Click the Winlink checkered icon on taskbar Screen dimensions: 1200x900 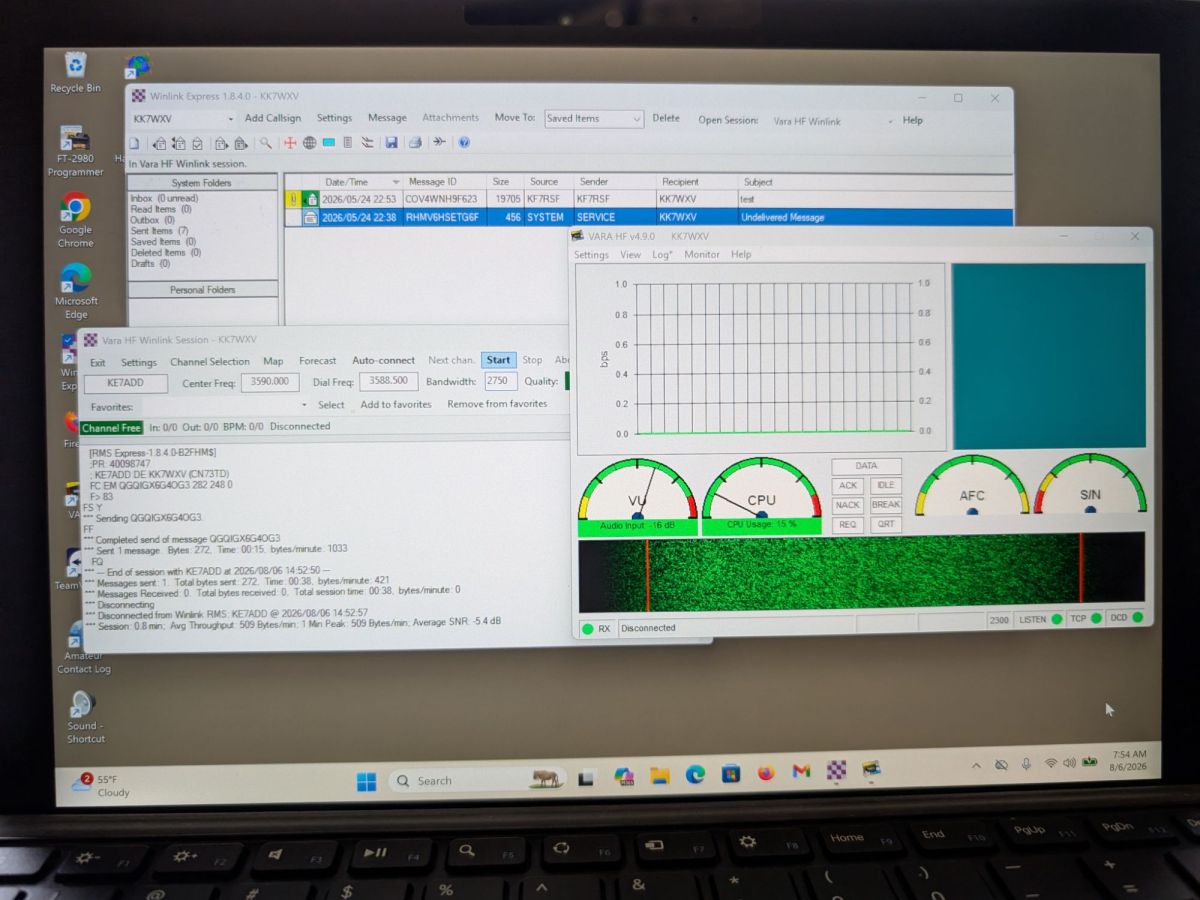[x=836, y=770]
